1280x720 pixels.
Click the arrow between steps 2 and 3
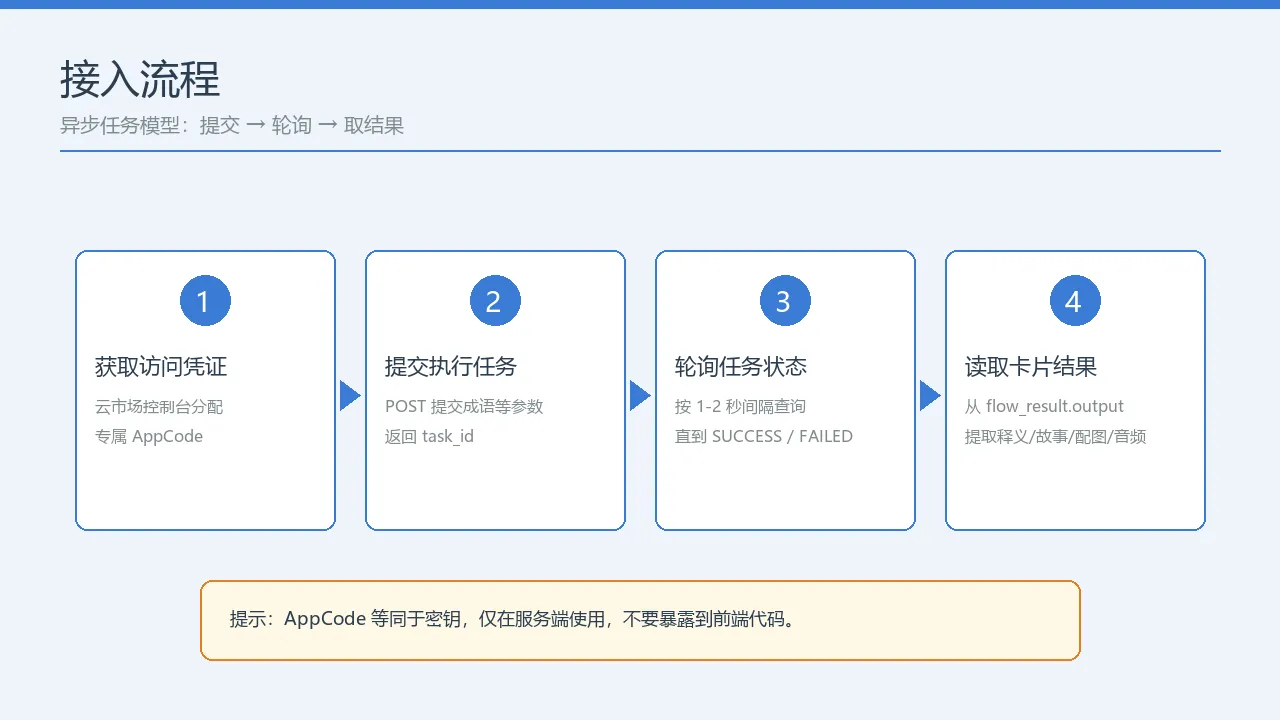tap(640, 396)
